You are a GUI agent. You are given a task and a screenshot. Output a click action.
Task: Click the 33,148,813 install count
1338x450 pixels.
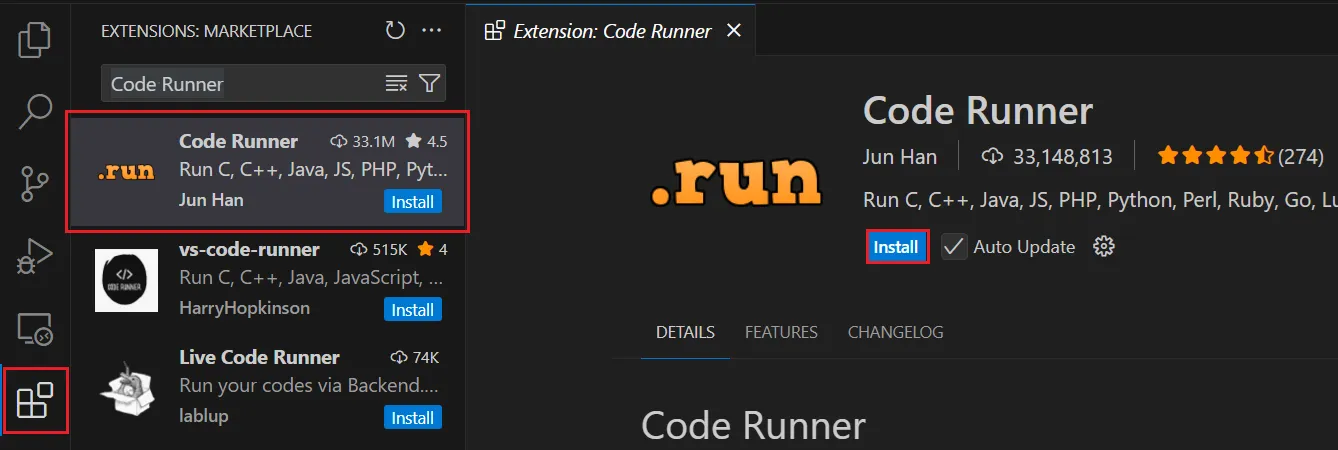[x=1048, y=156]
